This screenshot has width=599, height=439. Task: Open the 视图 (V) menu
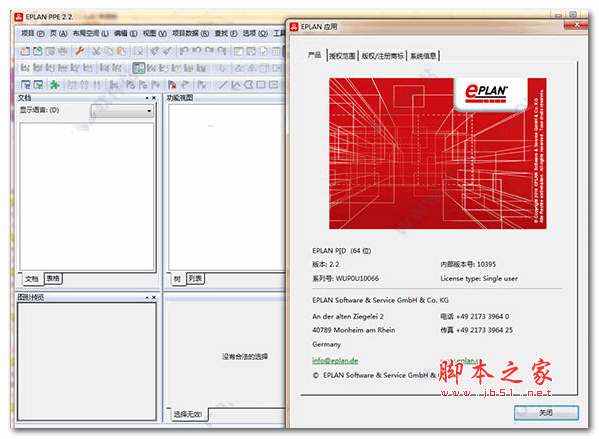pyautogui.click(x=155, y=34)
